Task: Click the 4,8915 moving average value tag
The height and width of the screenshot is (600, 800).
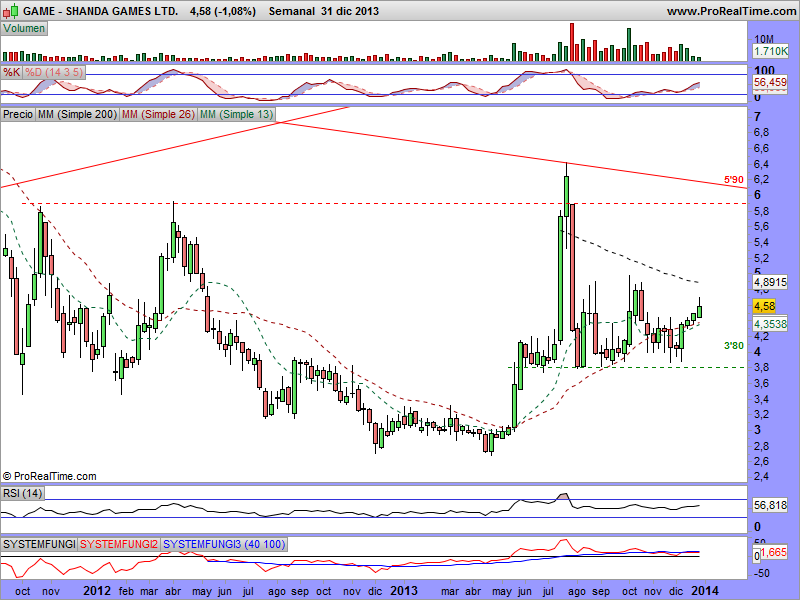Action: click(771, 283)
